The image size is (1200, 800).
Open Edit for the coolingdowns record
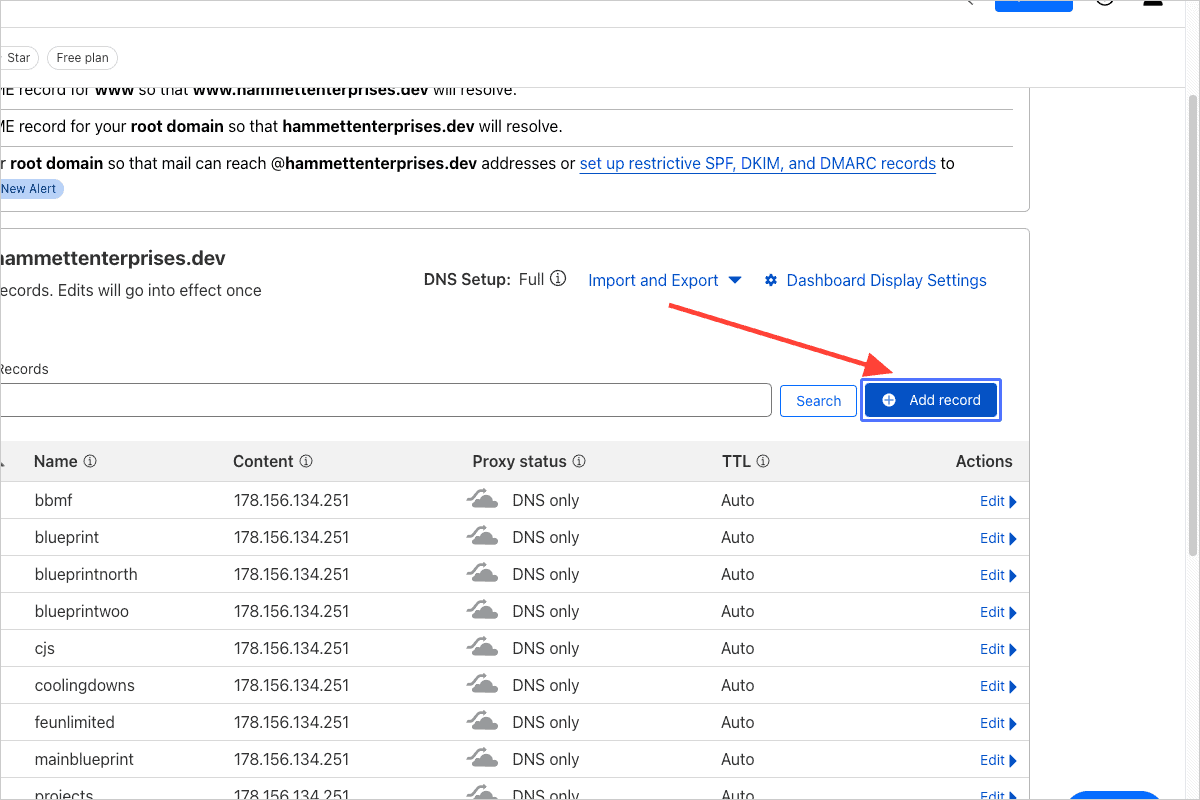tap(997, 686)
